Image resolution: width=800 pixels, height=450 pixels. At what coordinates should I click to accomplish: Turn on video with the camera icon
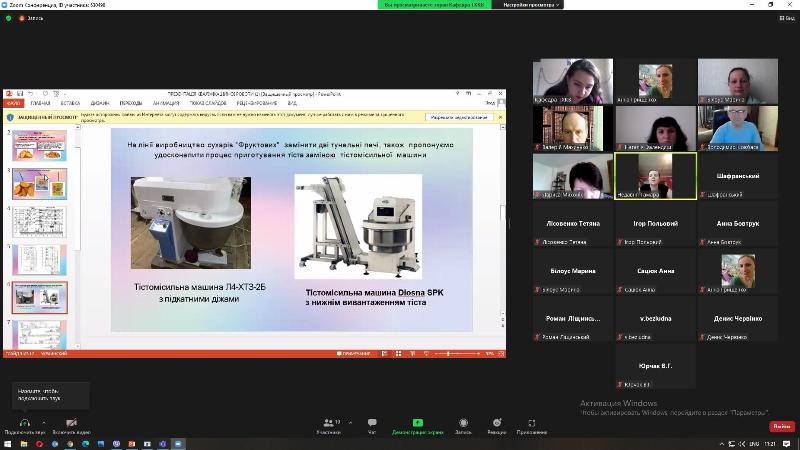[x=71, y=423]
